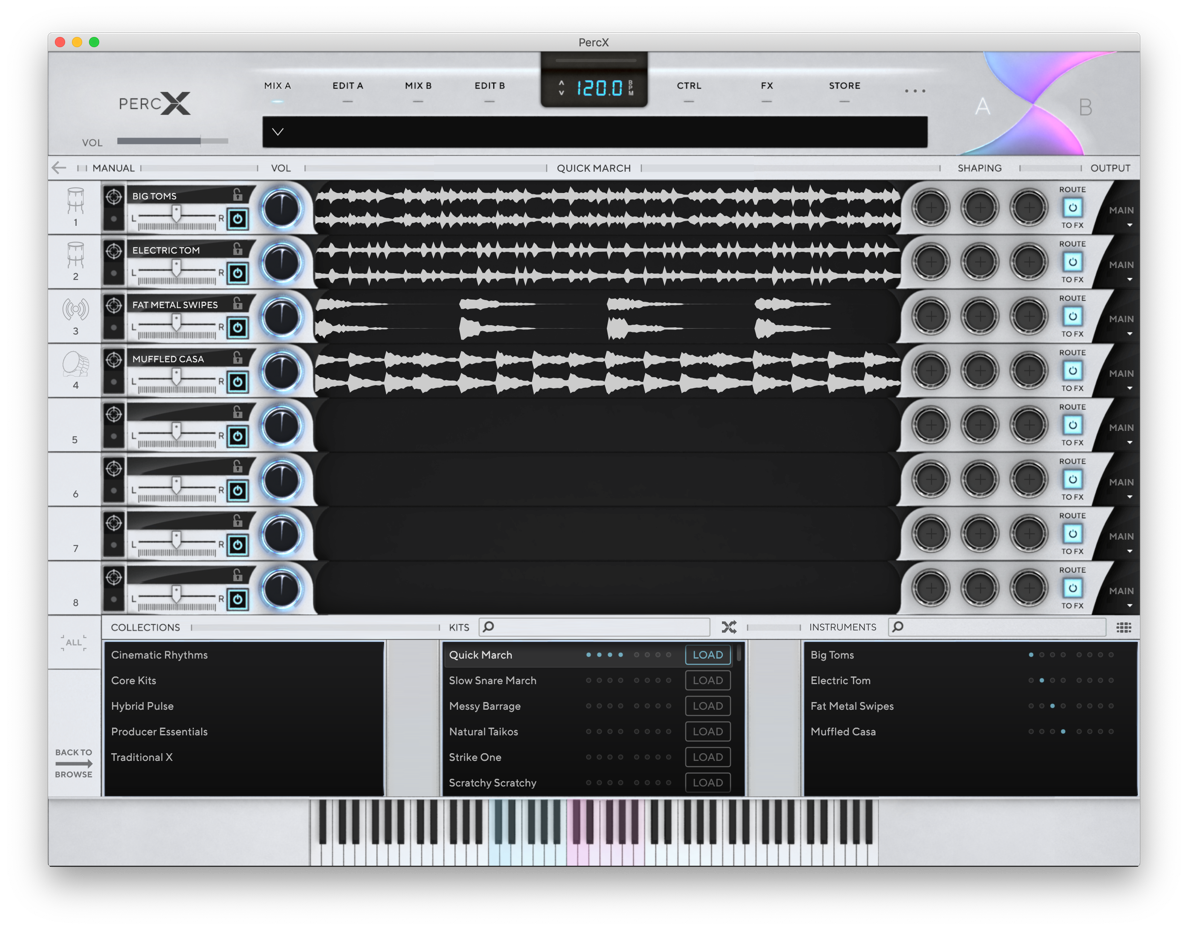This screenshot has height=930, width=1188.
Task: Click the Kits search magnifier icon
Action: tap(489, 627)
